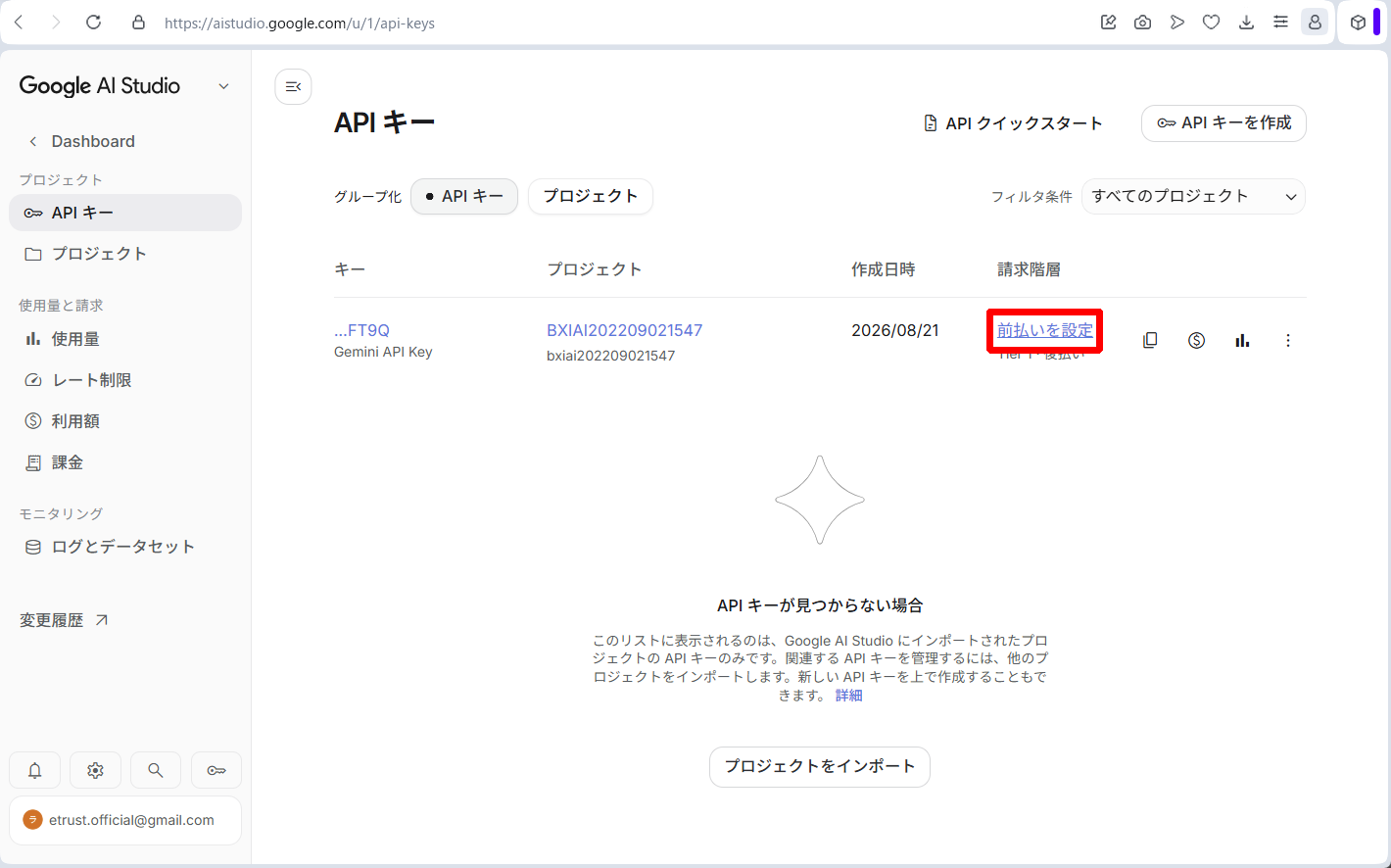Open 利用額 in the sidebar
The image size is (1391, 868).
[125, 421]
